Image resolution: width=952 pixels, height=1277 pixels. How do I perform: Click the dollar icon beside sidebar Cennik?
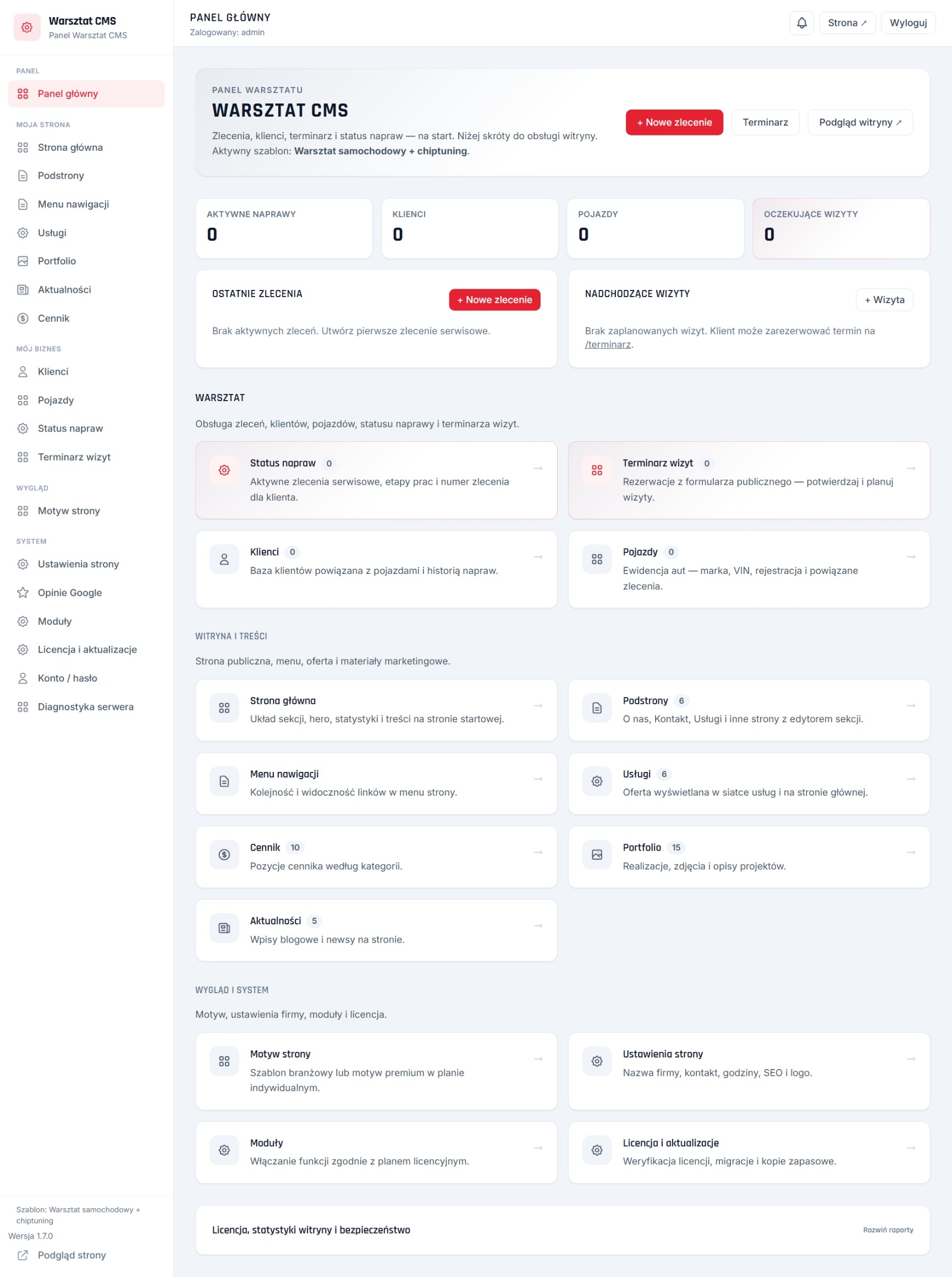click(x=23, y=318)
